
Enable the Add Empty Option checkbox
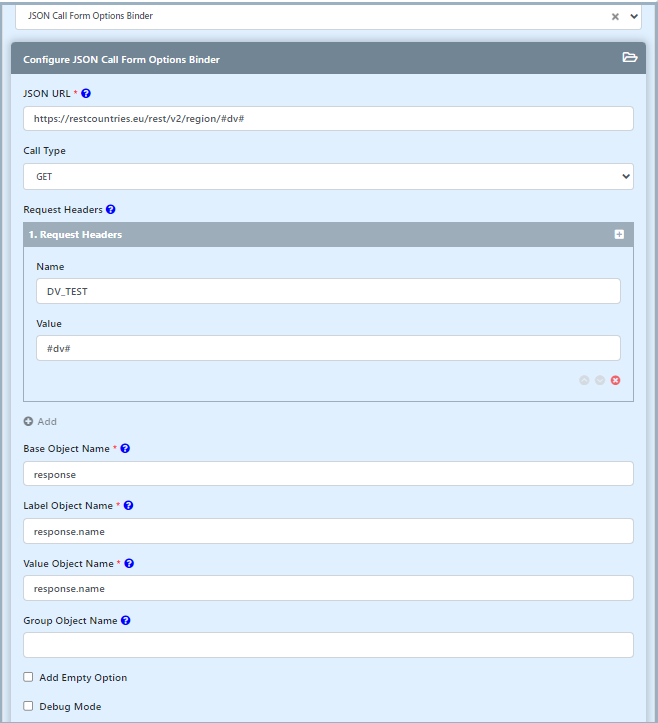pyautogui.click(x=29, y=677)
